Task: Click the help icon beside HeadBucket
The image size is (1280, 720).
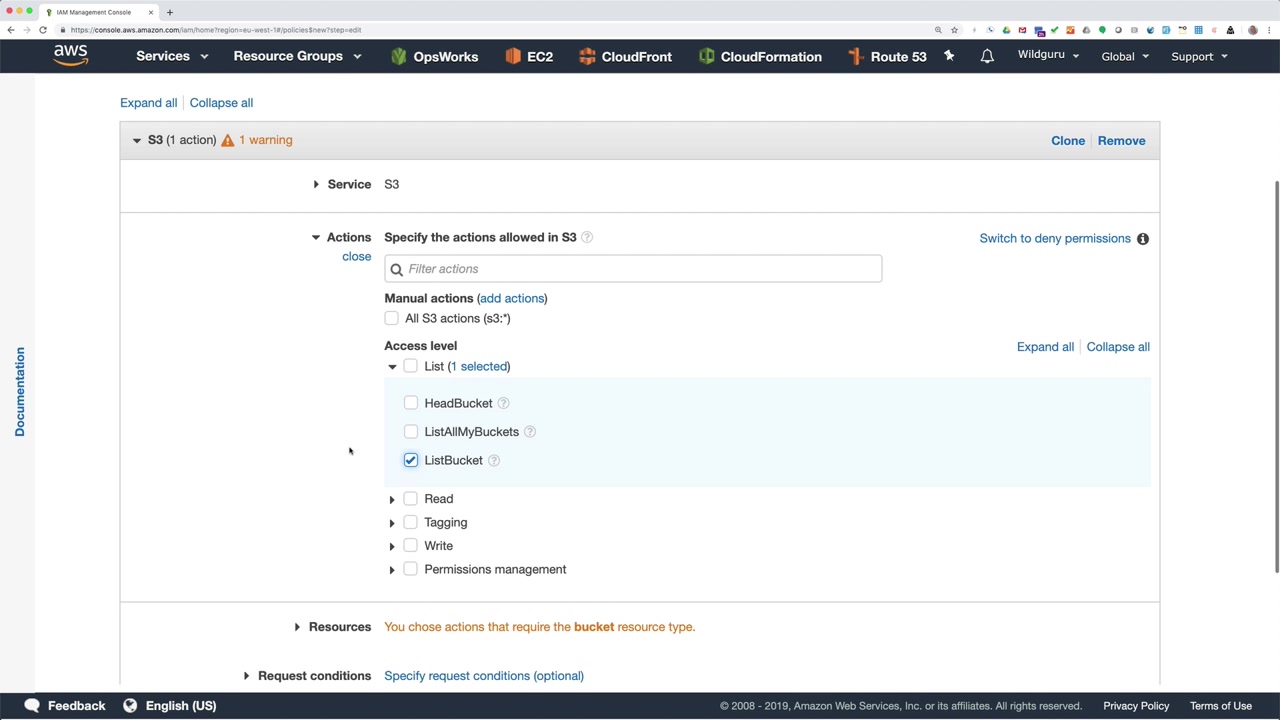Action: coord(504,403)
